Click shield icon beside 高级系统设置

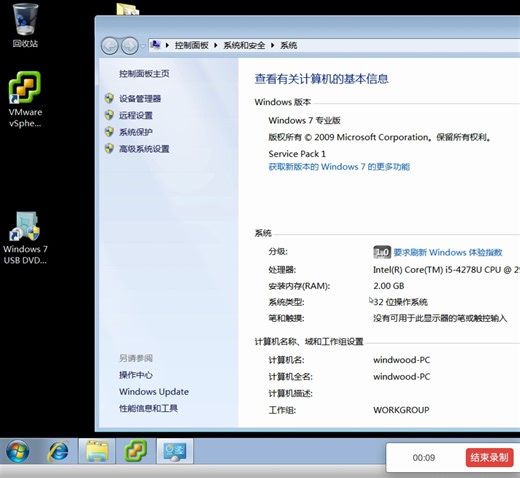(109, 148)
